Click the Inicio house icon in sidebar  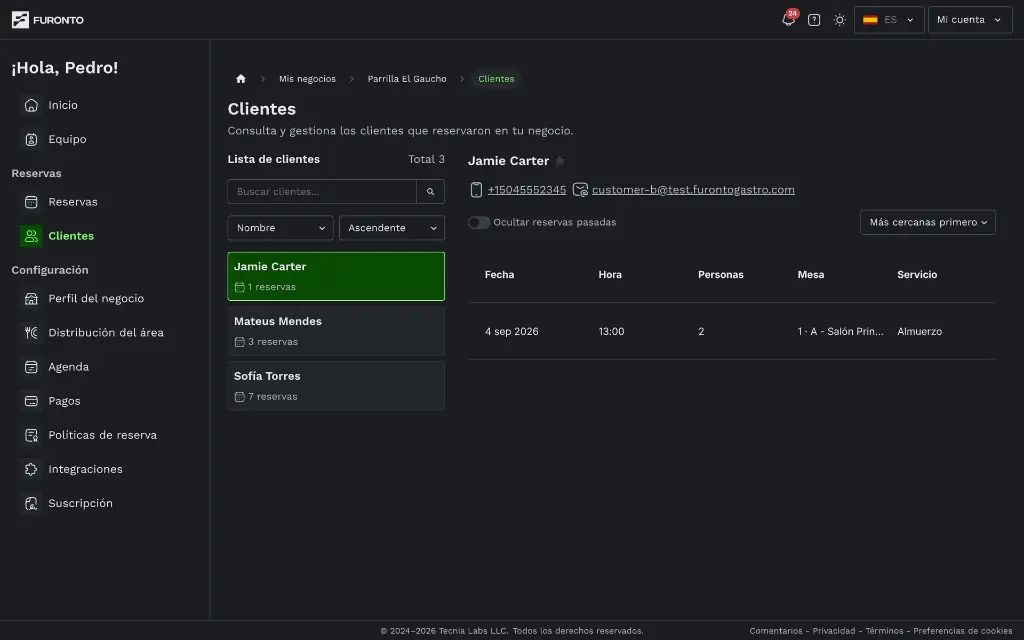31,105
